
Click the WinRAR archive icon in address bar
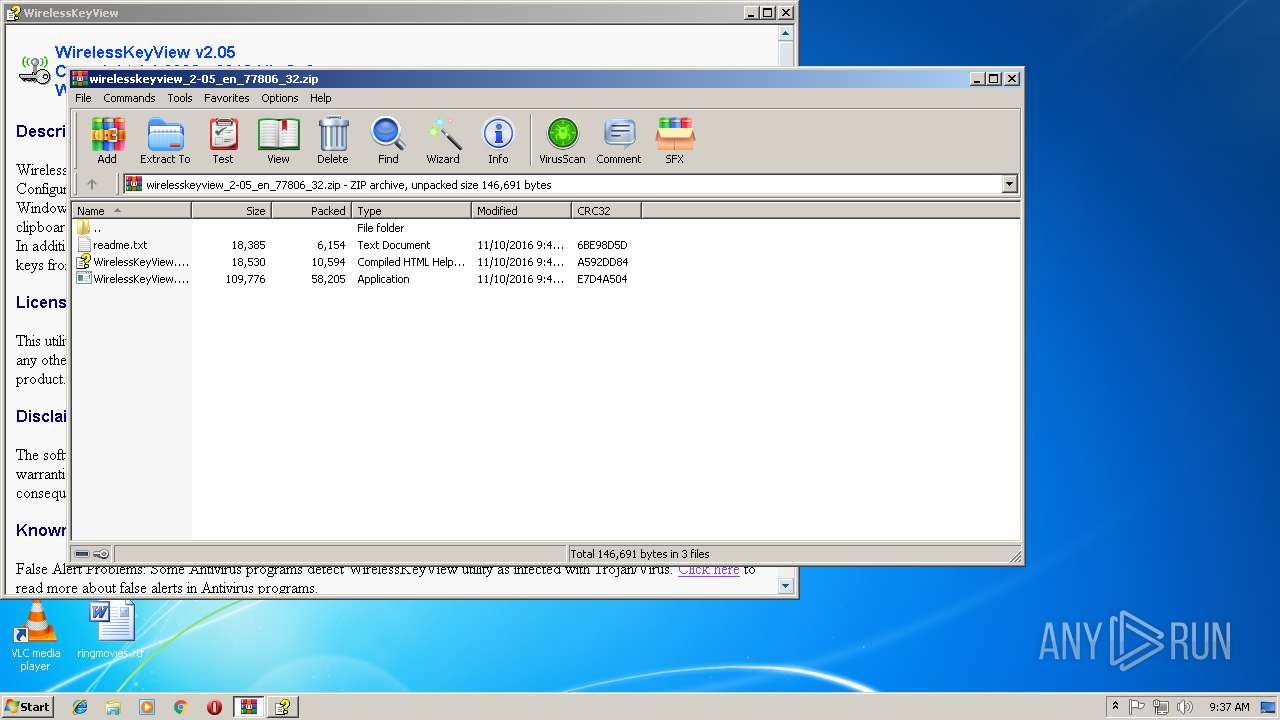tap(134, 184)
